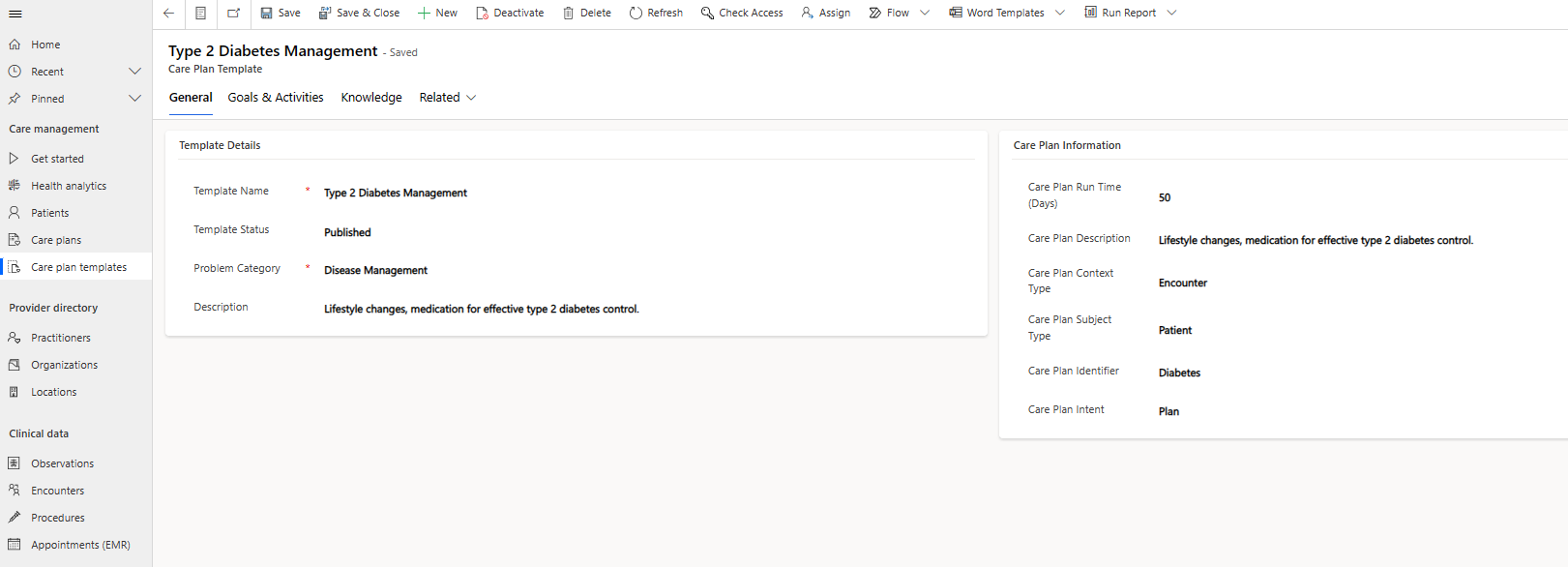Delete the template record

(x=587, y=13)
